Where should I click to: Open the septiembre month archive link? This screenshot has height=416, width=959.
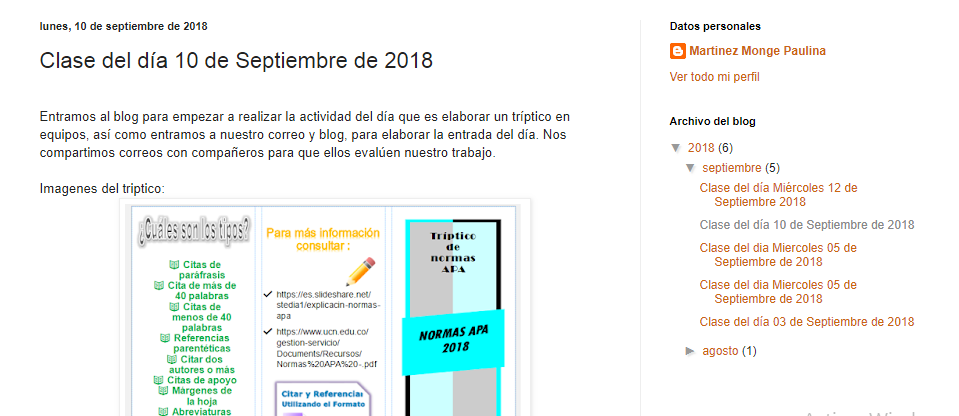(731, 168)
